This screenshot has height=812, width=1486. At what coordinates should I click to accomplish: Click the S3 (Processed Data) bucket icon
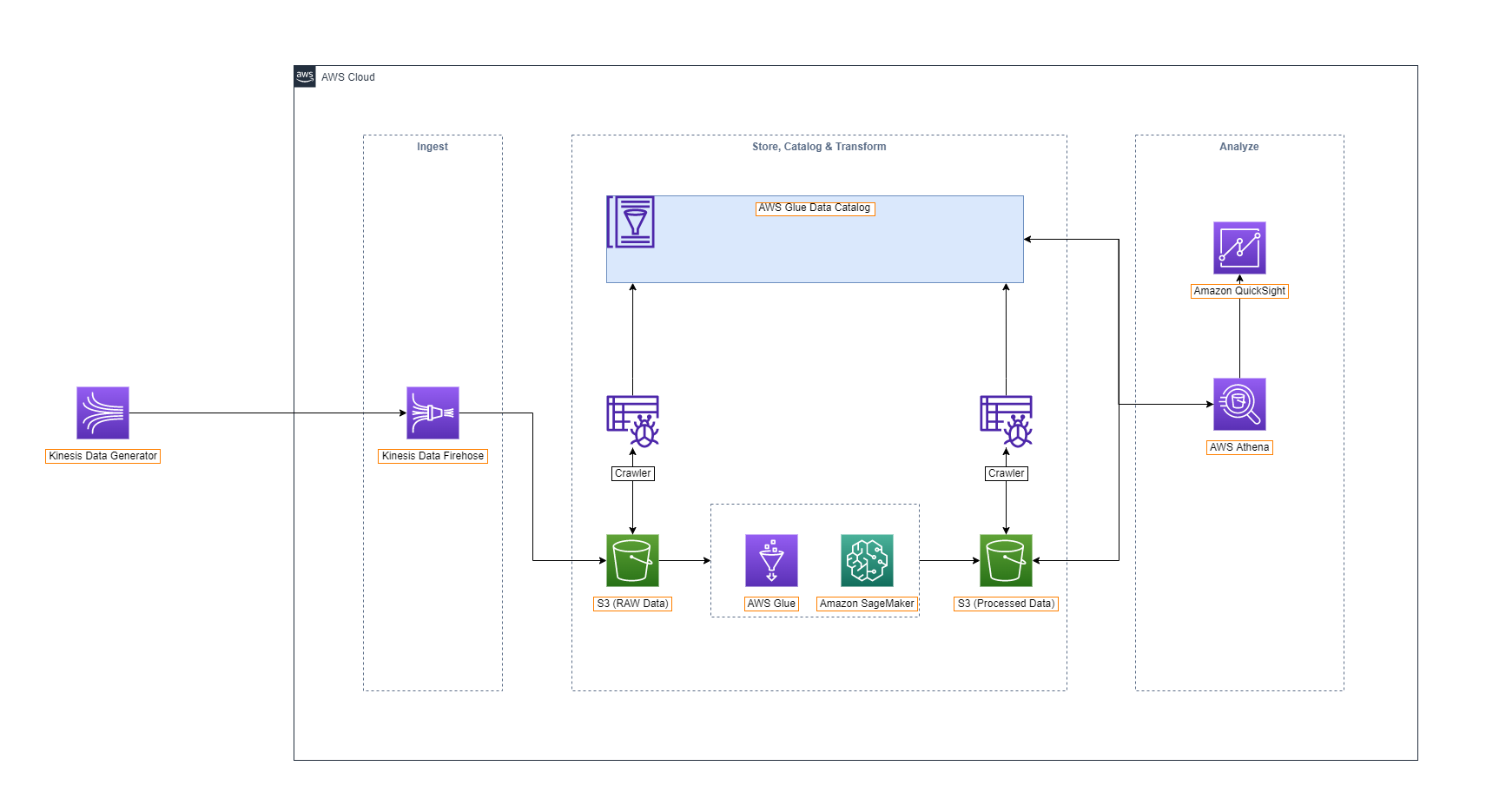click(1006, 560)
